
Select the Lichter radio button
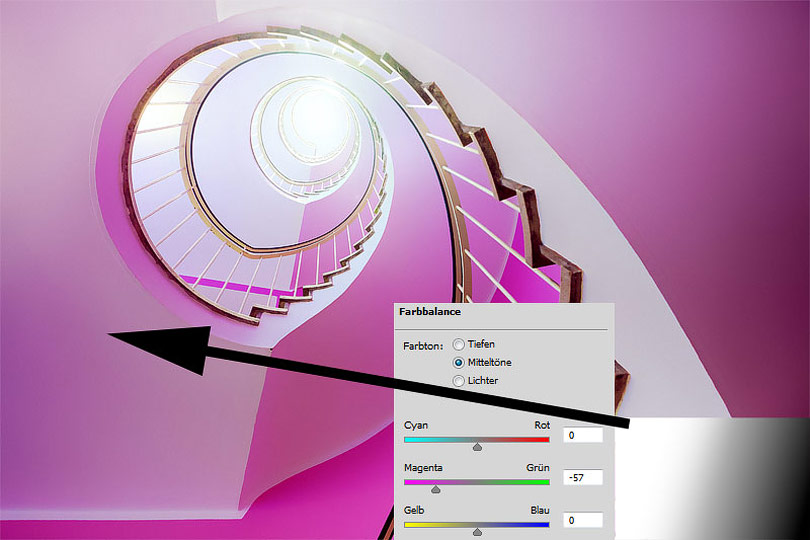click(x=458, y=381)
